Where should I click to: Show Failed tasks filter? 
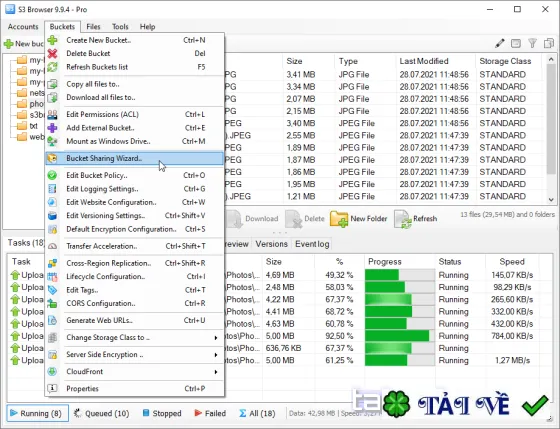[210, 413]
